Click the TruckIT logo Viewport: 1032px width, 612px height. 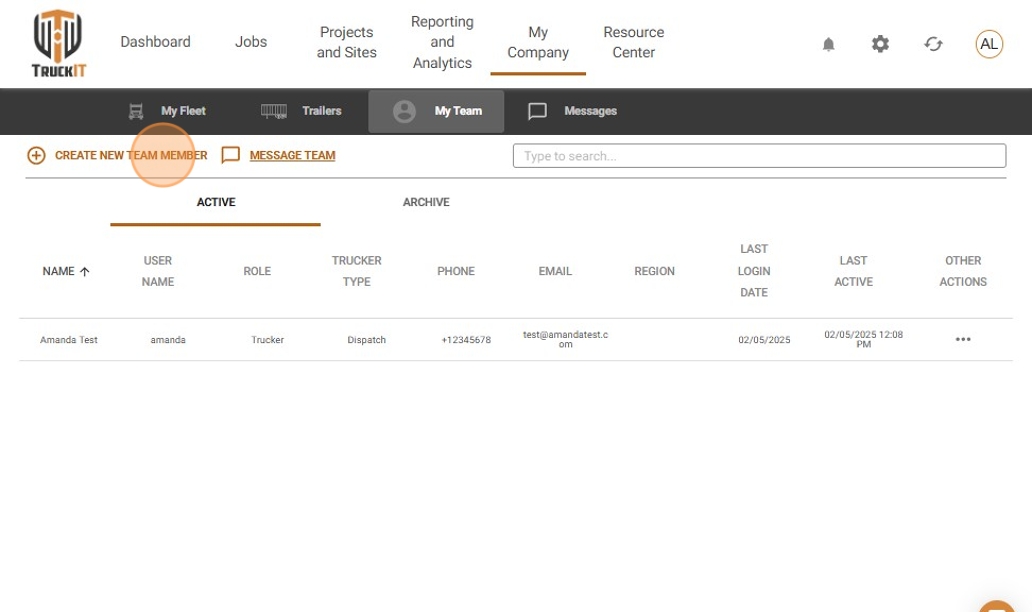pos(59,43)
